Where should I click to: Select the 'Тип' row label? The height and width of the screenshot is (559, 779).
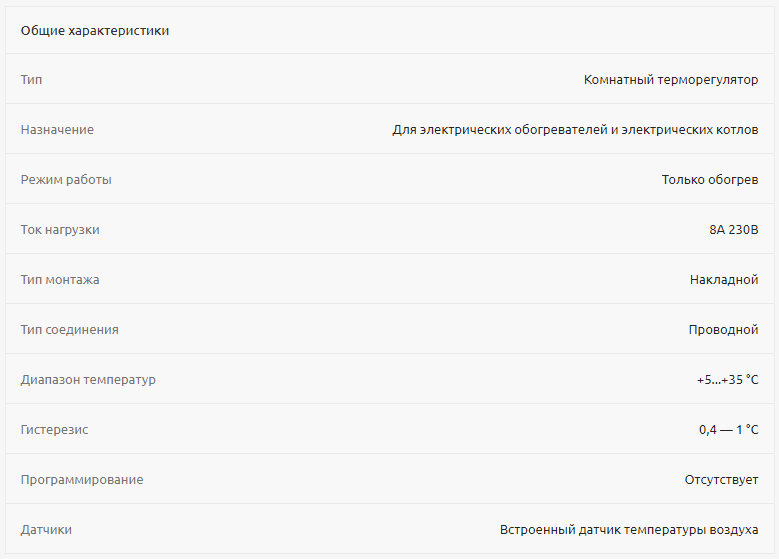[x=31, y=80]
